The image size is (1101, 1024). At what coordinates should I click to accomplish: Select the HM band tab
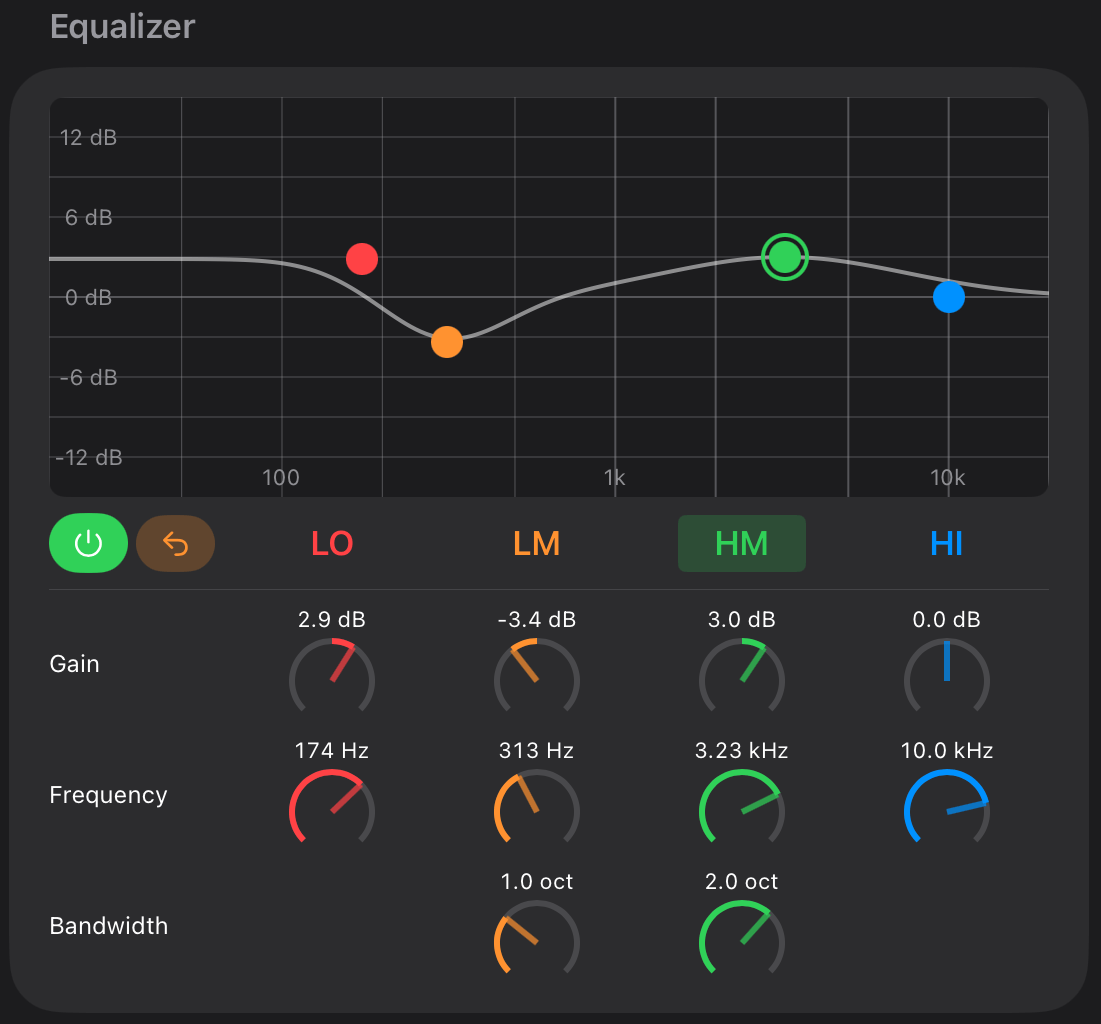(x=741, y=543)
